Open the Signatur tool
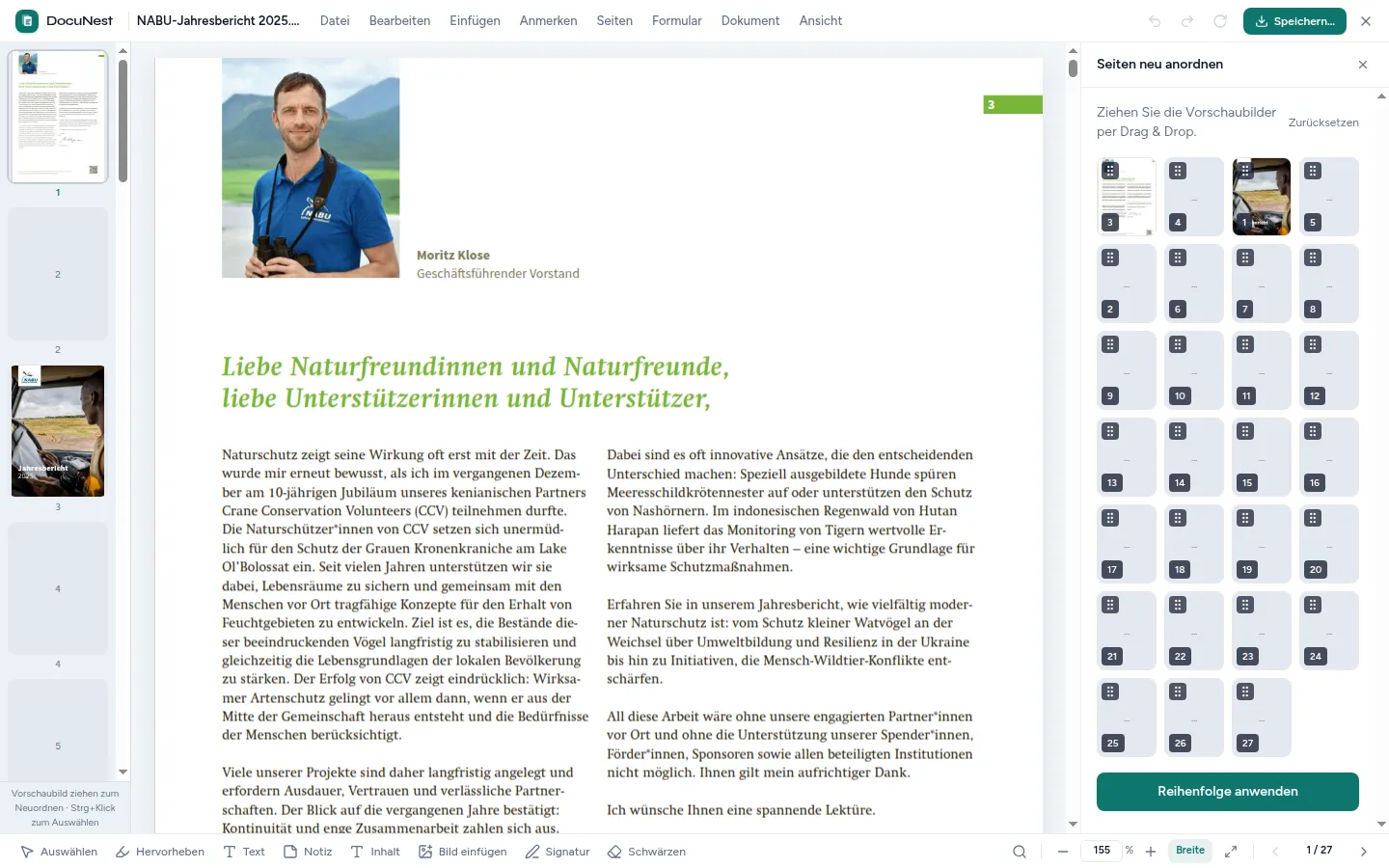 [558, 852]
